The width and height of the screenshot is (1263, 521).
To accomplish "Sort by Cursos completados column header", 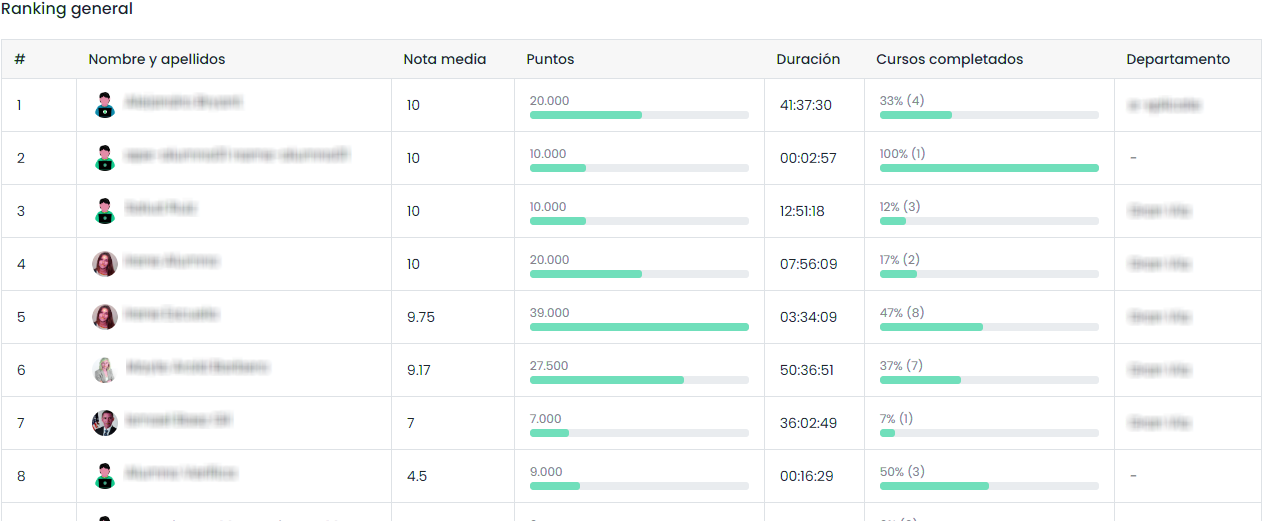I will point(949,59).
